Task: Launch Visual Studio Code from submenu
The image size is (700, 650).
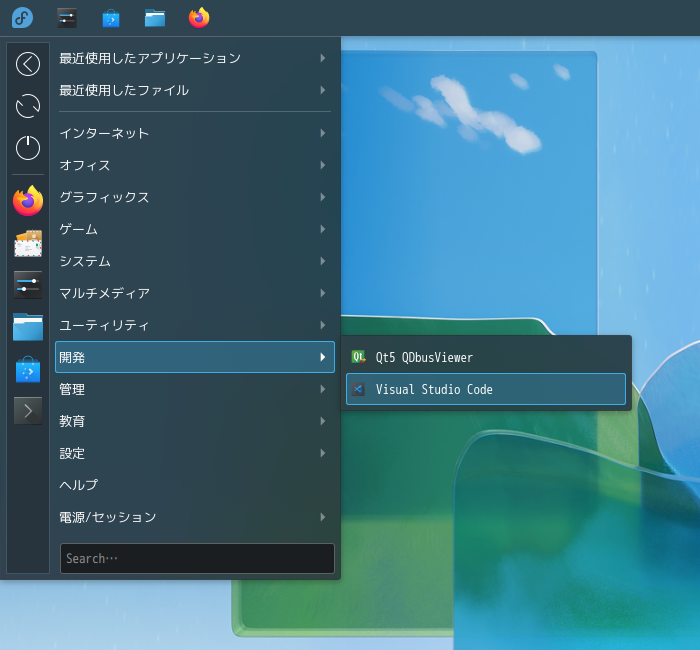Action: (x=486, y=389)
